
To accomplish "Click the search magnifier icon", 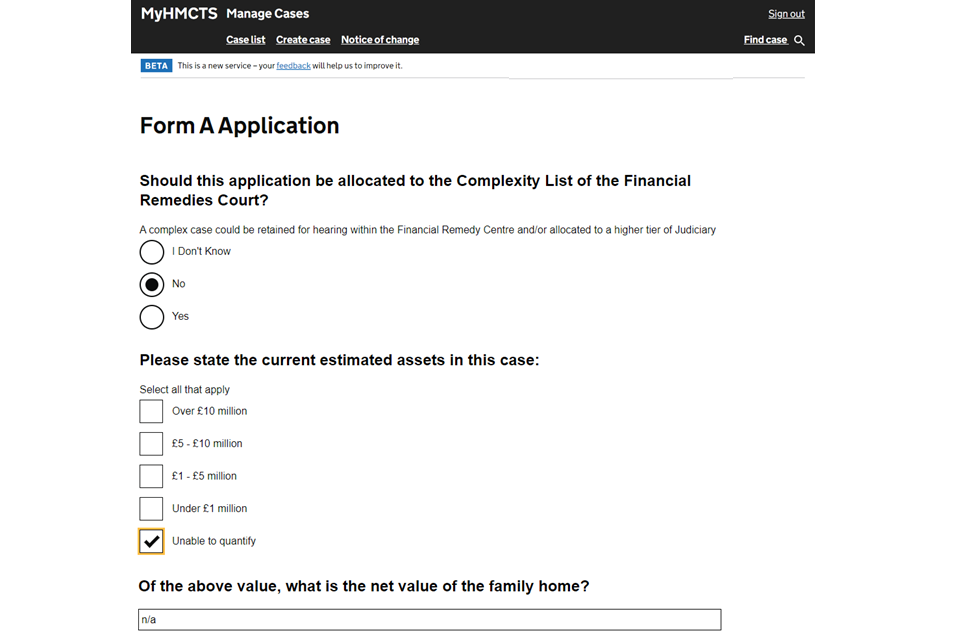I will tap(799, 40).
